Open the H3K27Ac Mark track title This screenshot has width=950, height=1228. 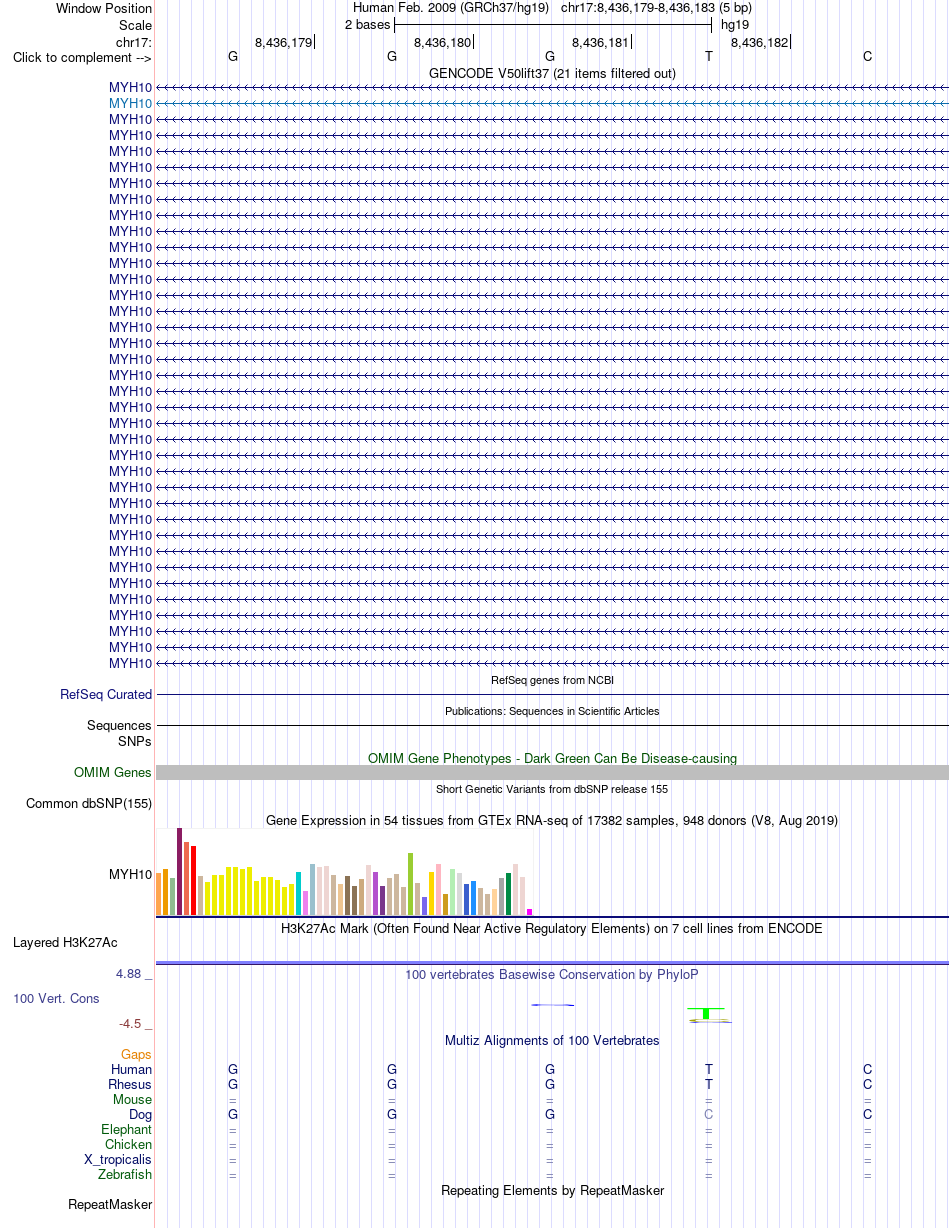[x=552, y=928]
